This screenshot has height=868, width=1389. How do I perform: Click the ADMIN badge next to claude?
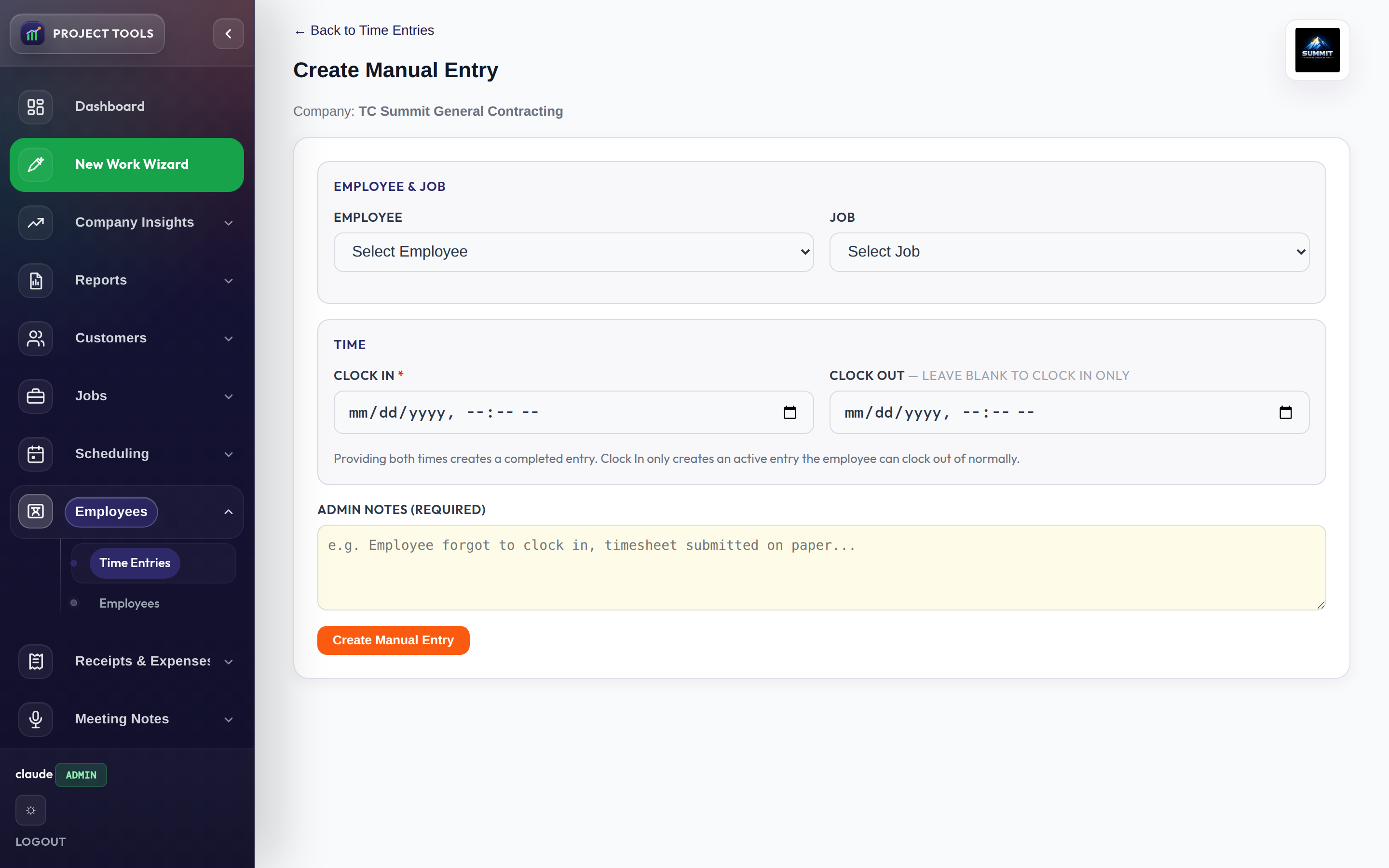(81, 775)
